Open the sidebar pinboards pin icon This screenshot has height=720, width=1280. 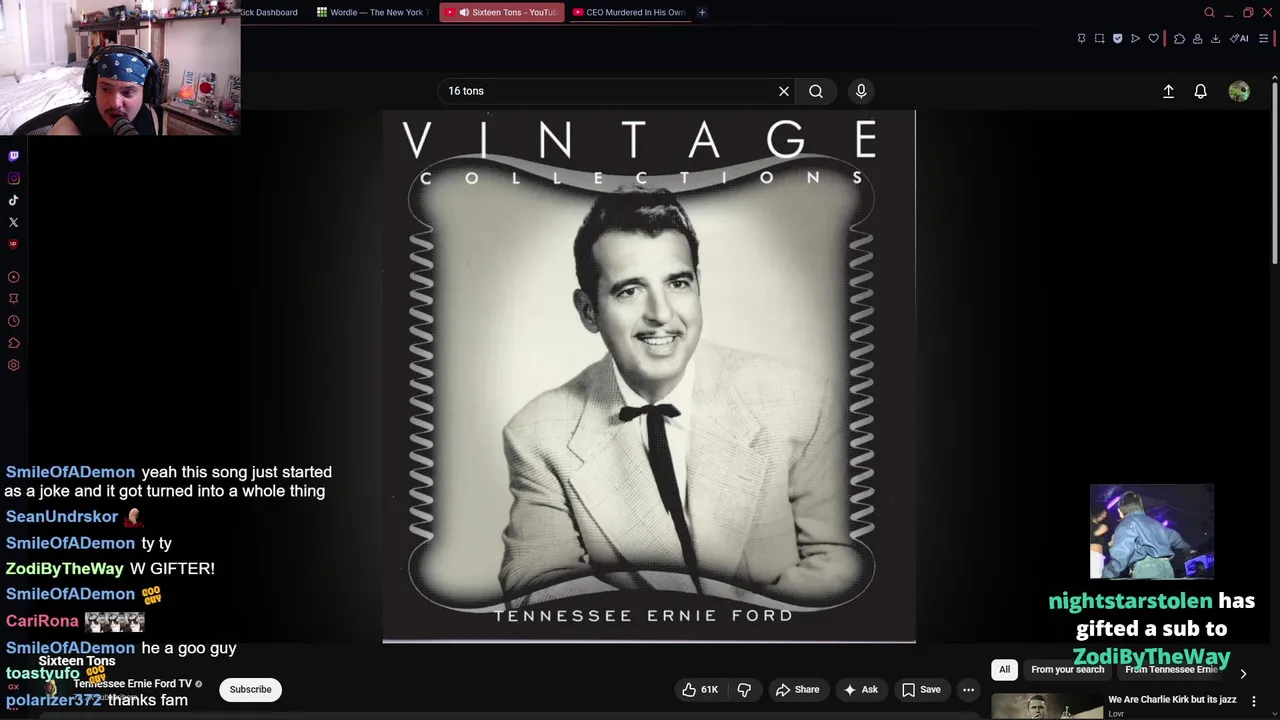tap(14, 299)
